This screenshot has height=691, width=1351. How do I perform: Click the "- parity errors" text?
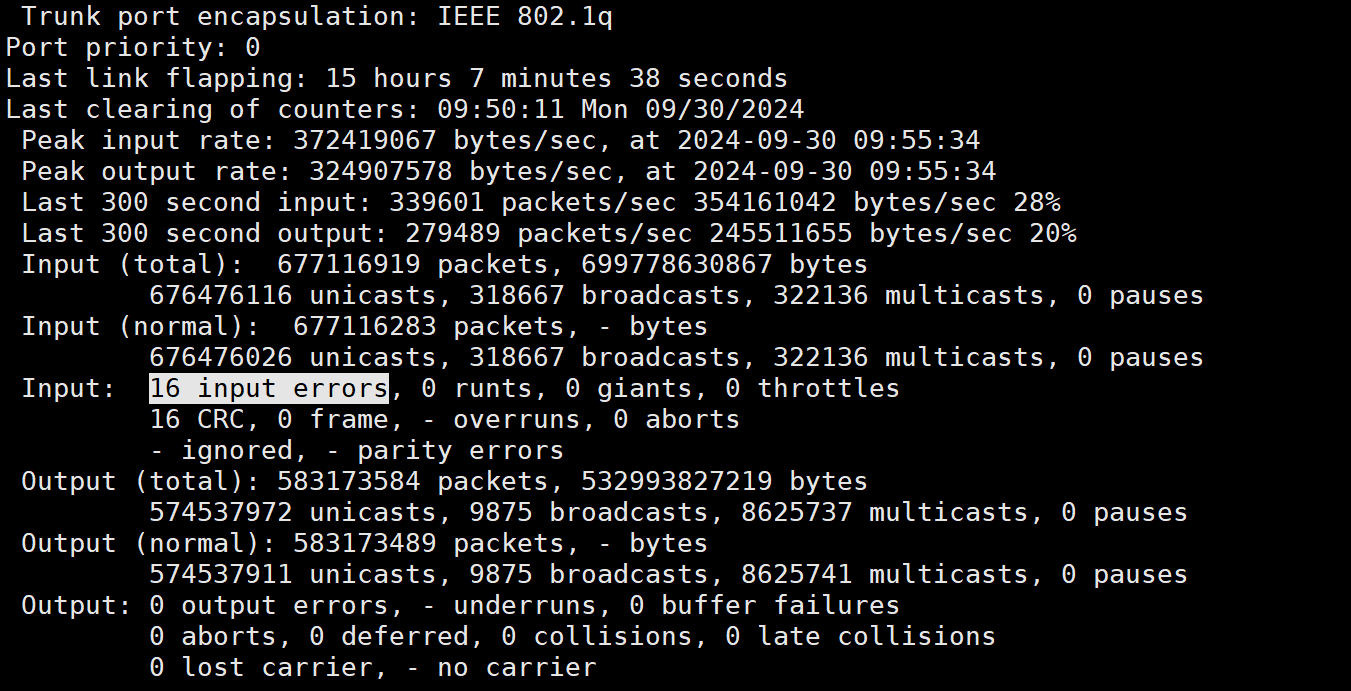[x=444, y=450]
